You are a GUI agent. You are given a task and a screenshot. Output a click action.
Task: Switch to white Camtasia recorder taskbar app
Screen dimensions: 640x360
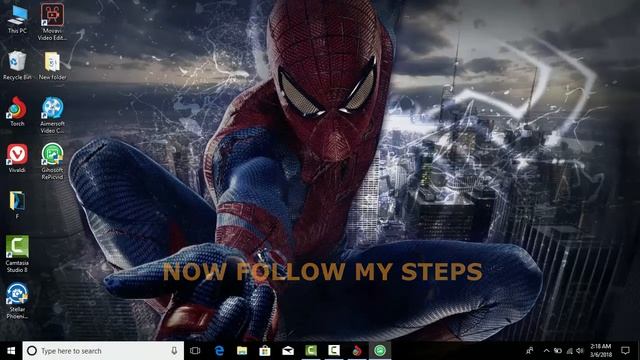(x=334, y=351)
